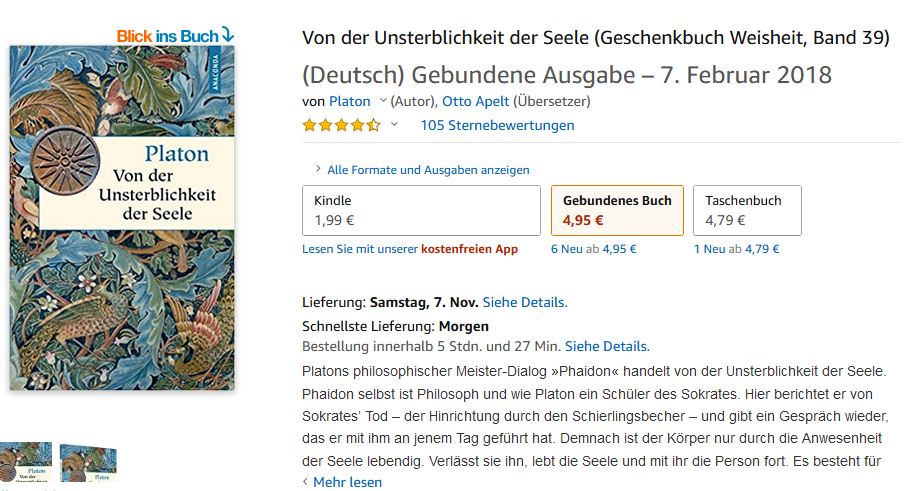The width and height of the screenshot is (920, 491).
Task: View the 105 Sternebewertungen reviews
Action: [497, 125]
